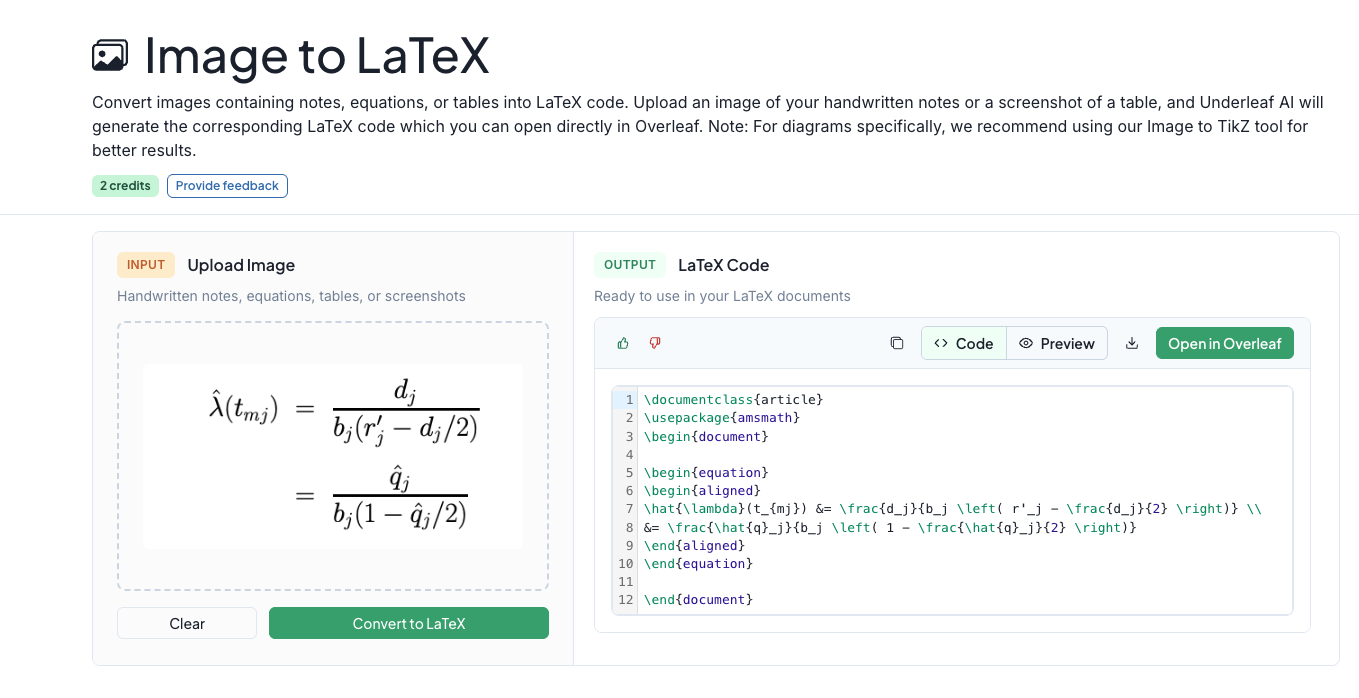Screen dimensions: 1359x698
Task: Click line number 12 in the editor gutter
Action: (626, 600)
